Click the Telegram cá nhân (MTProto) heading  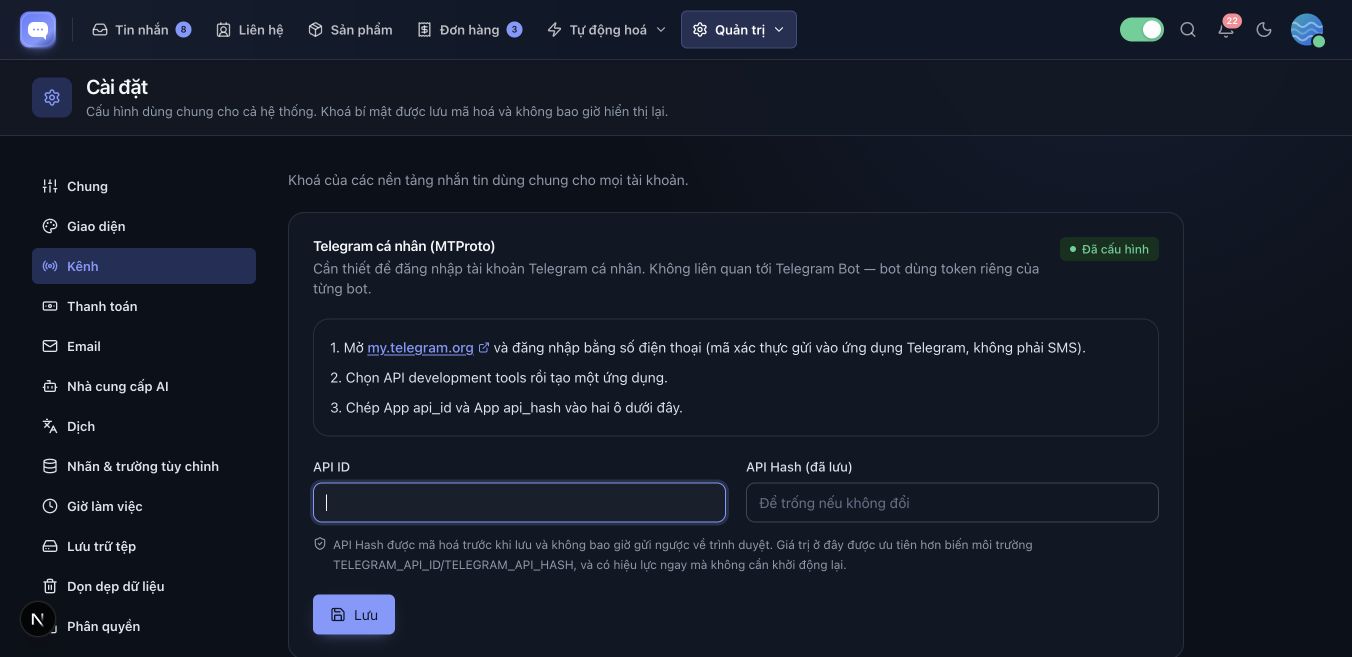tap(404, 246)
